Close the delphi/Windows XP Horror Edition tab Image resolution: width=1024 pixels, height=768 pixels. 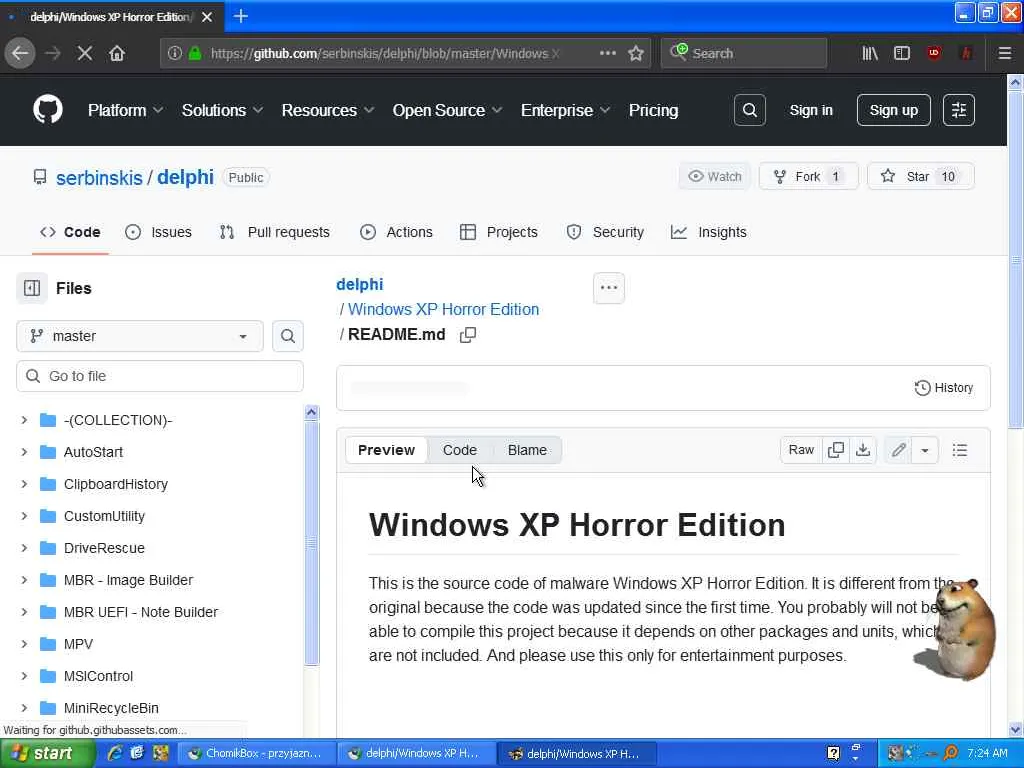(207, 17)
